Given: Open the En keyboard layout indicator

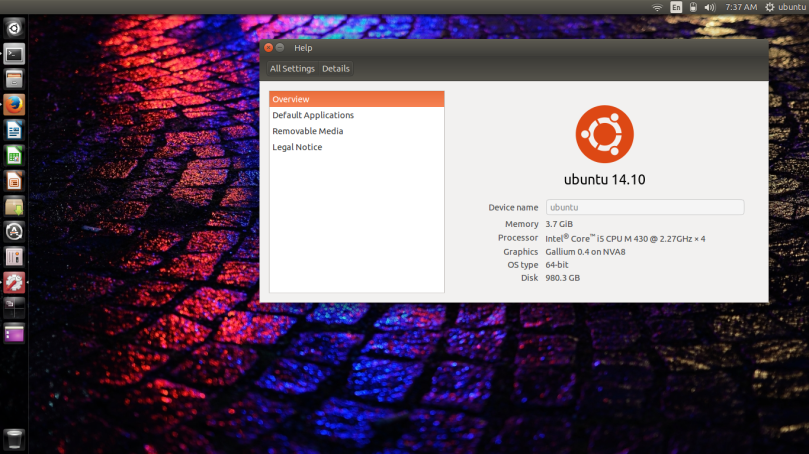Looking at the screenshot, I should (x=676, y=7).
